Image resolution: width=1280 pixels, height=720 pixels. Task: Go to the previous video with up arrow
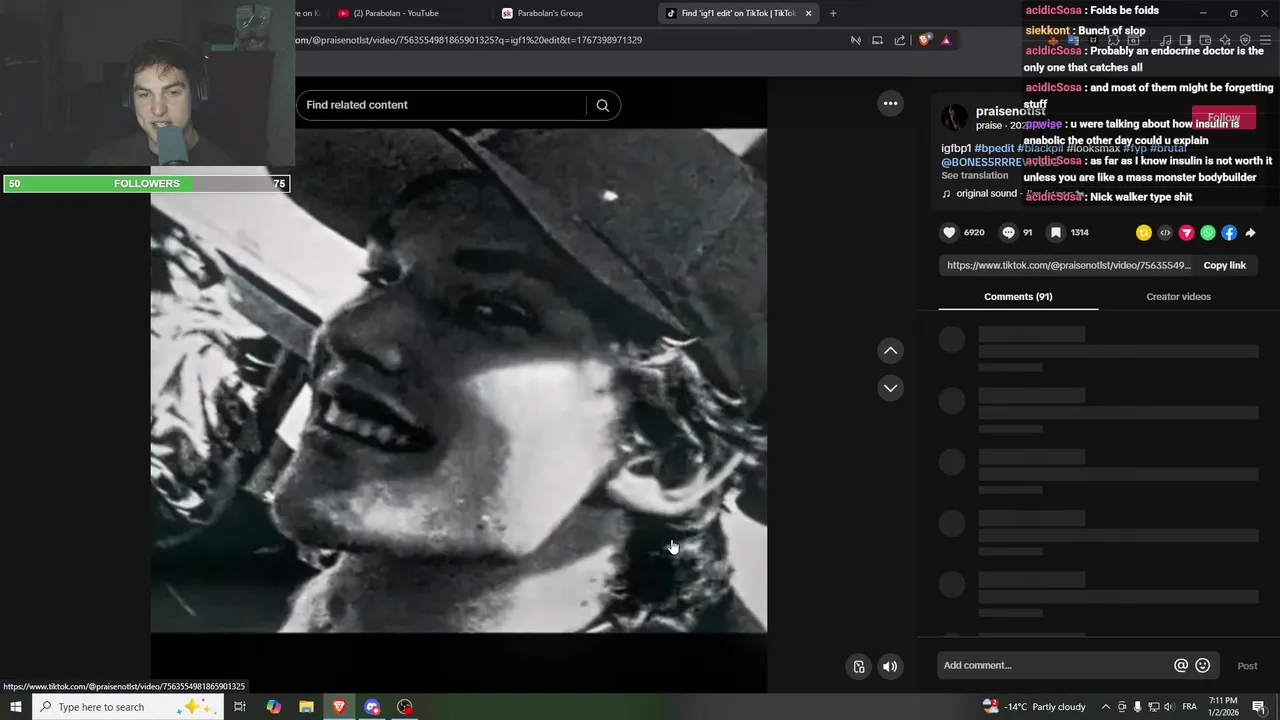pyautogui.click(x=890, y=351)
